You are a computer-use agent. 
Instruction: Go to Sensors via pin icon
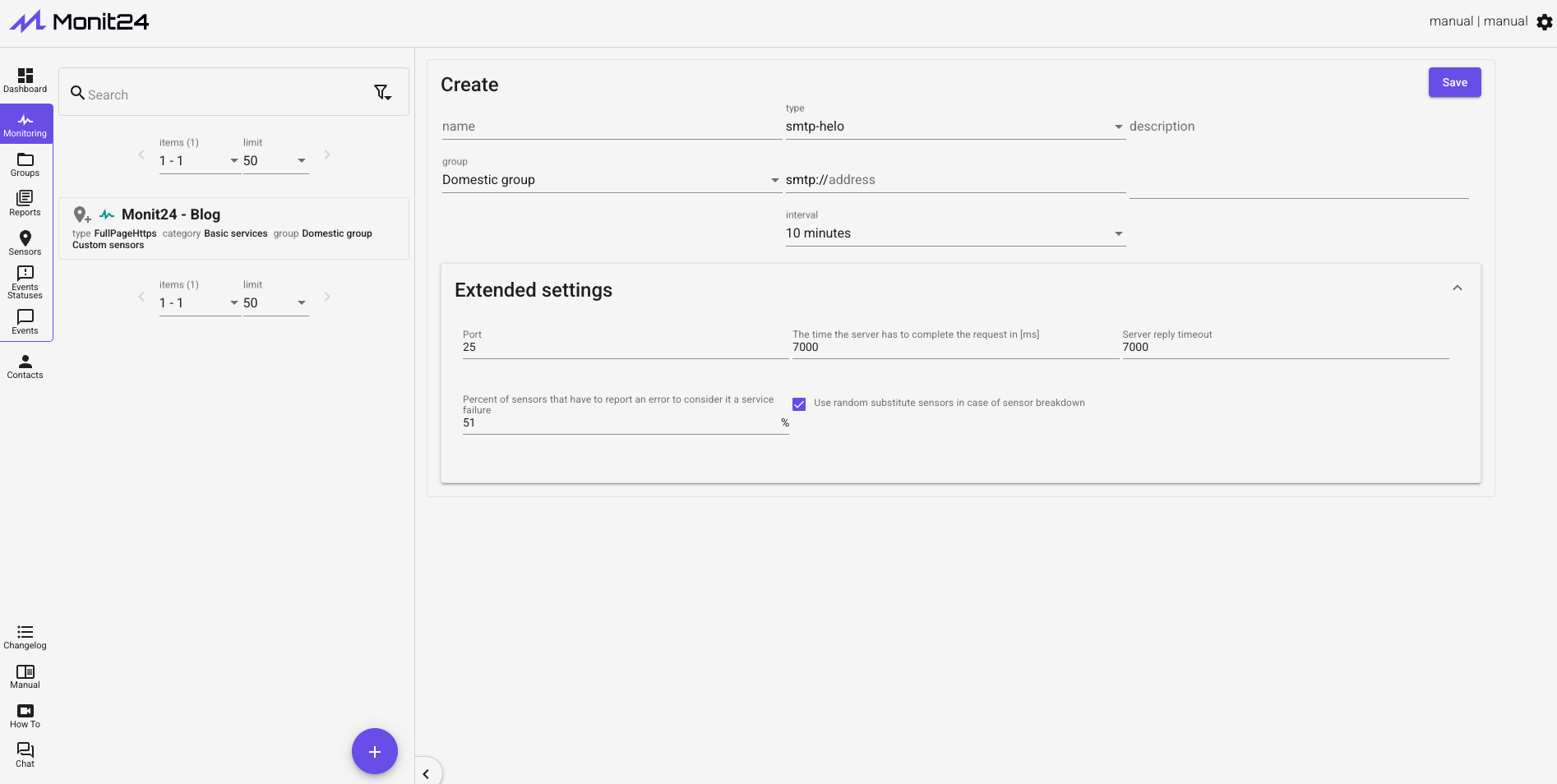25,238
